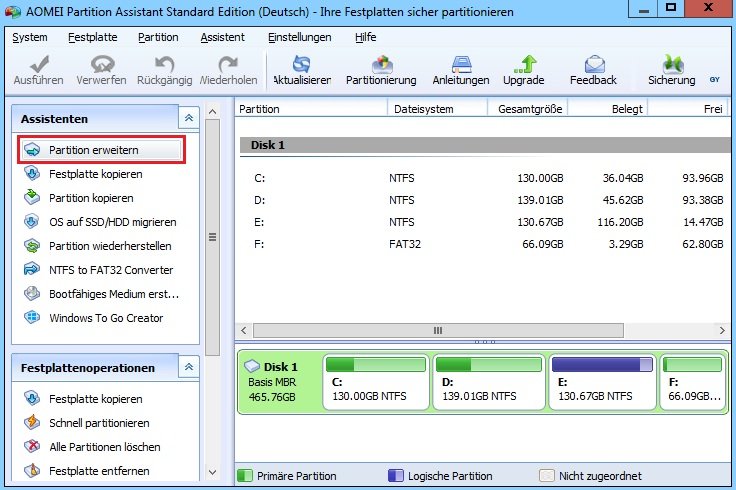Image resolution: width=736 pixels, height=490 pixels.
Task: Click the Partition column header
Action: 311,109
